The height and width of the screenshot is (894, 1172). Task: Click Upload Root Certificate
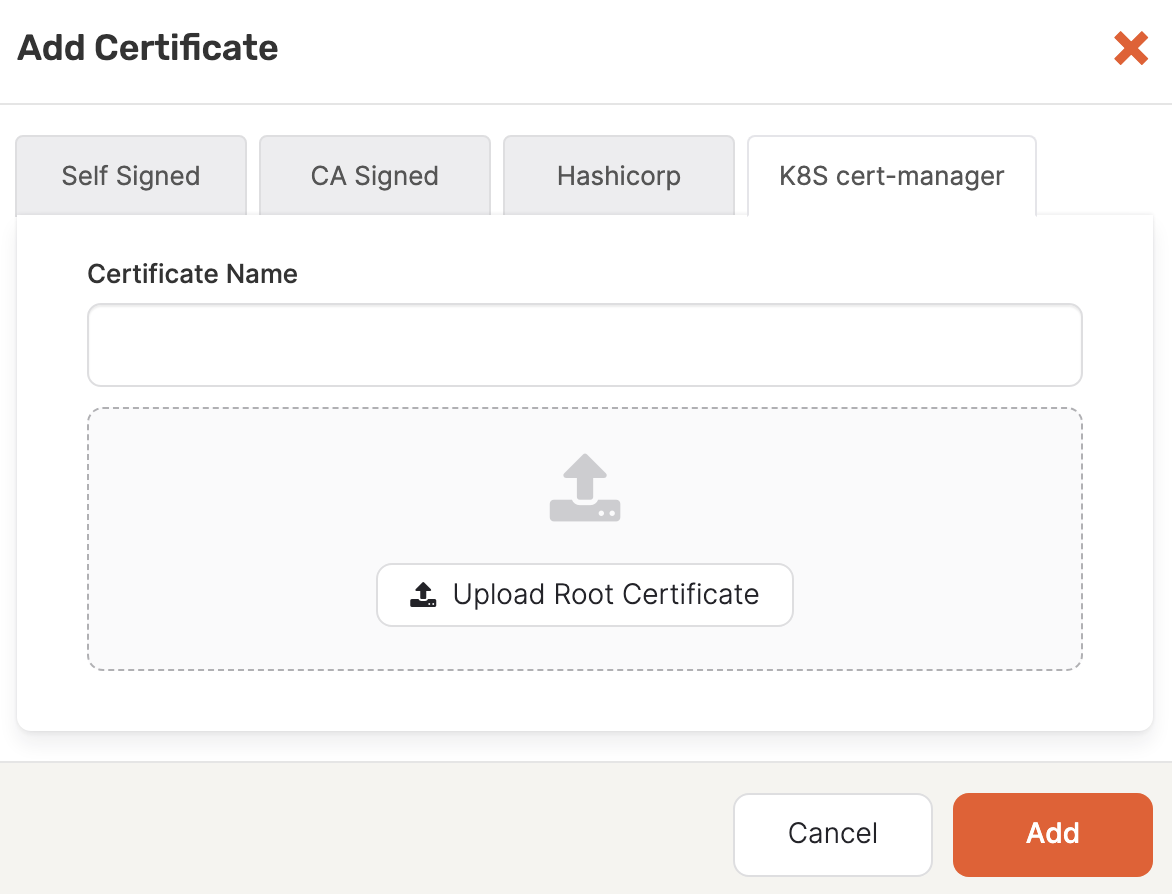click(584, 594)
